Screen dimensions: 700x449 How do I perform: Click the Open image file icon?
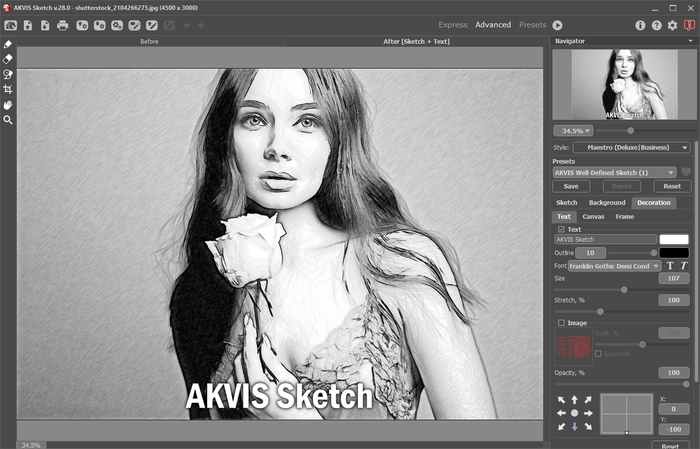point(28,25)
